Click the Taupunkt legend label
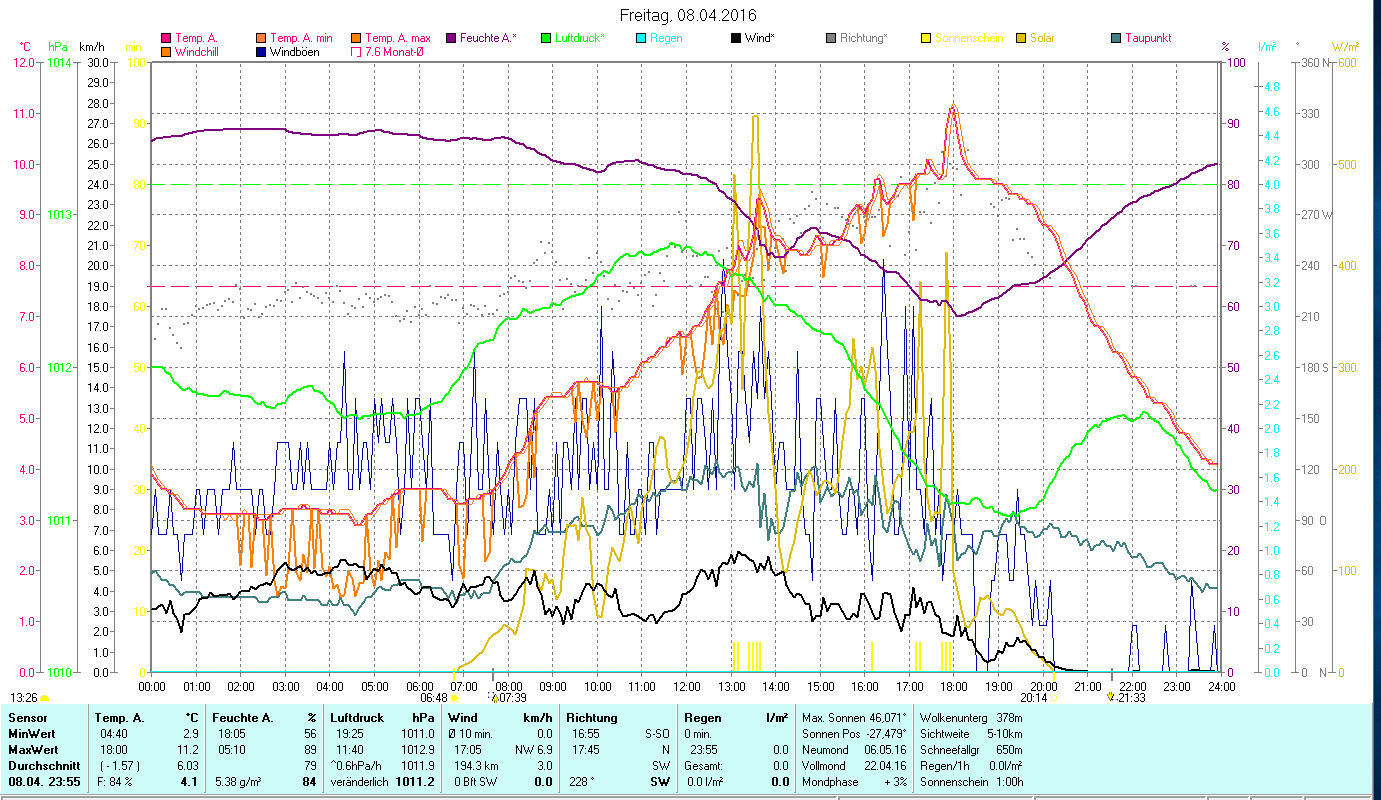 (x=1147, y=39)
